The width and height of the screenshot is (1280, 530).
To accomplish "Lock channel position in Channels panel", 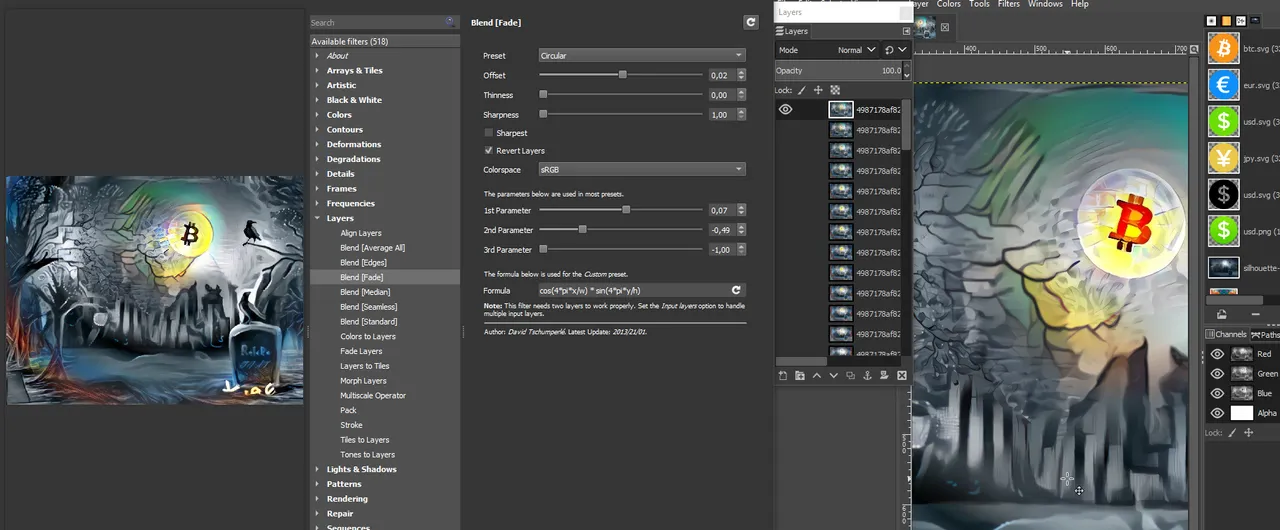I will point(1248,433).
